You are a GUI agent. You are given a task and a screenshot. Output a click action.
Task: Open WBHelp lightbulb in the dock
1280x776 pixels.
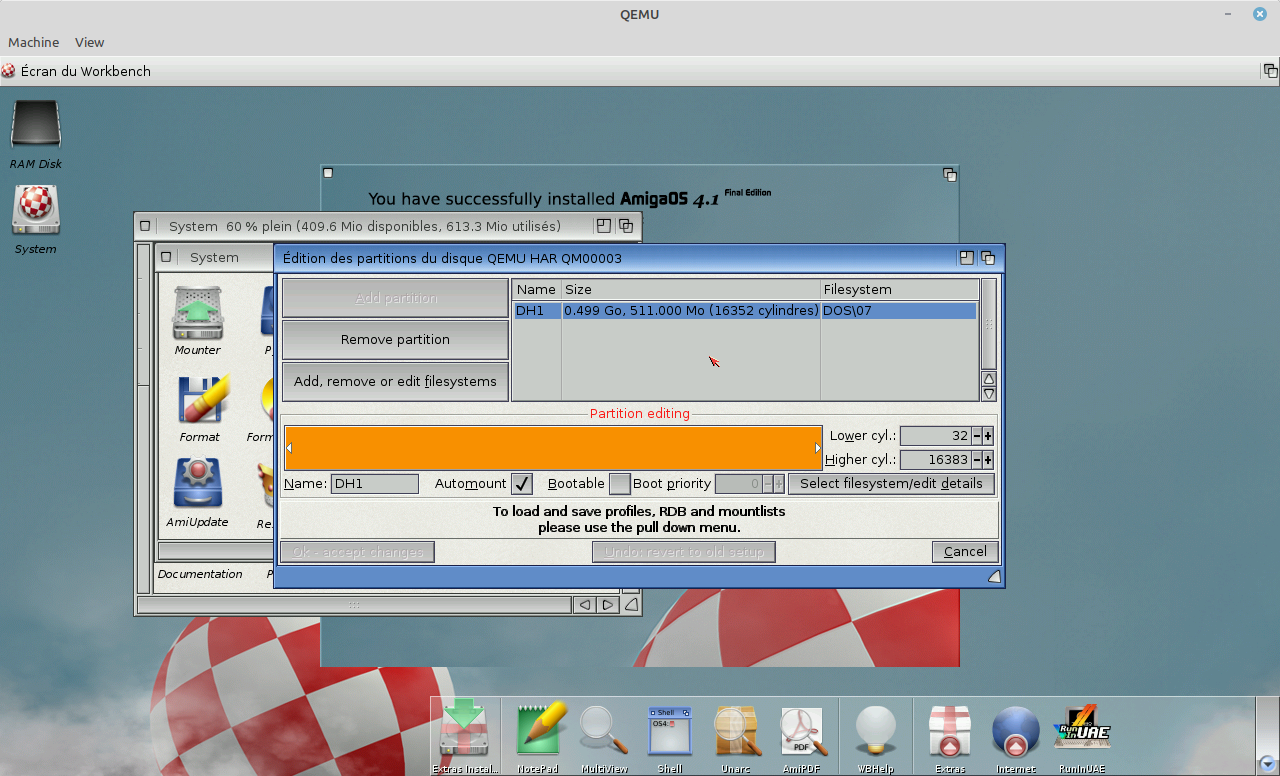(876, 731)
